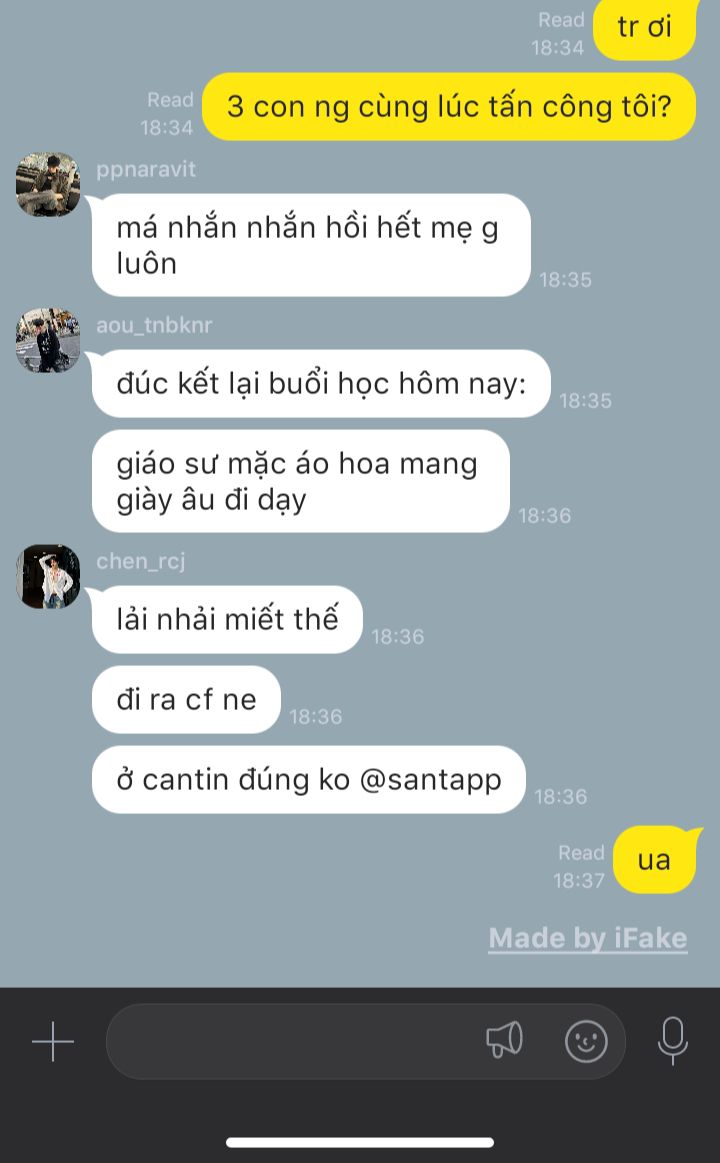Viewport: 720px width, 1163px height.
Task: Select the chen_rcj sender name
Action: (141, 561)
